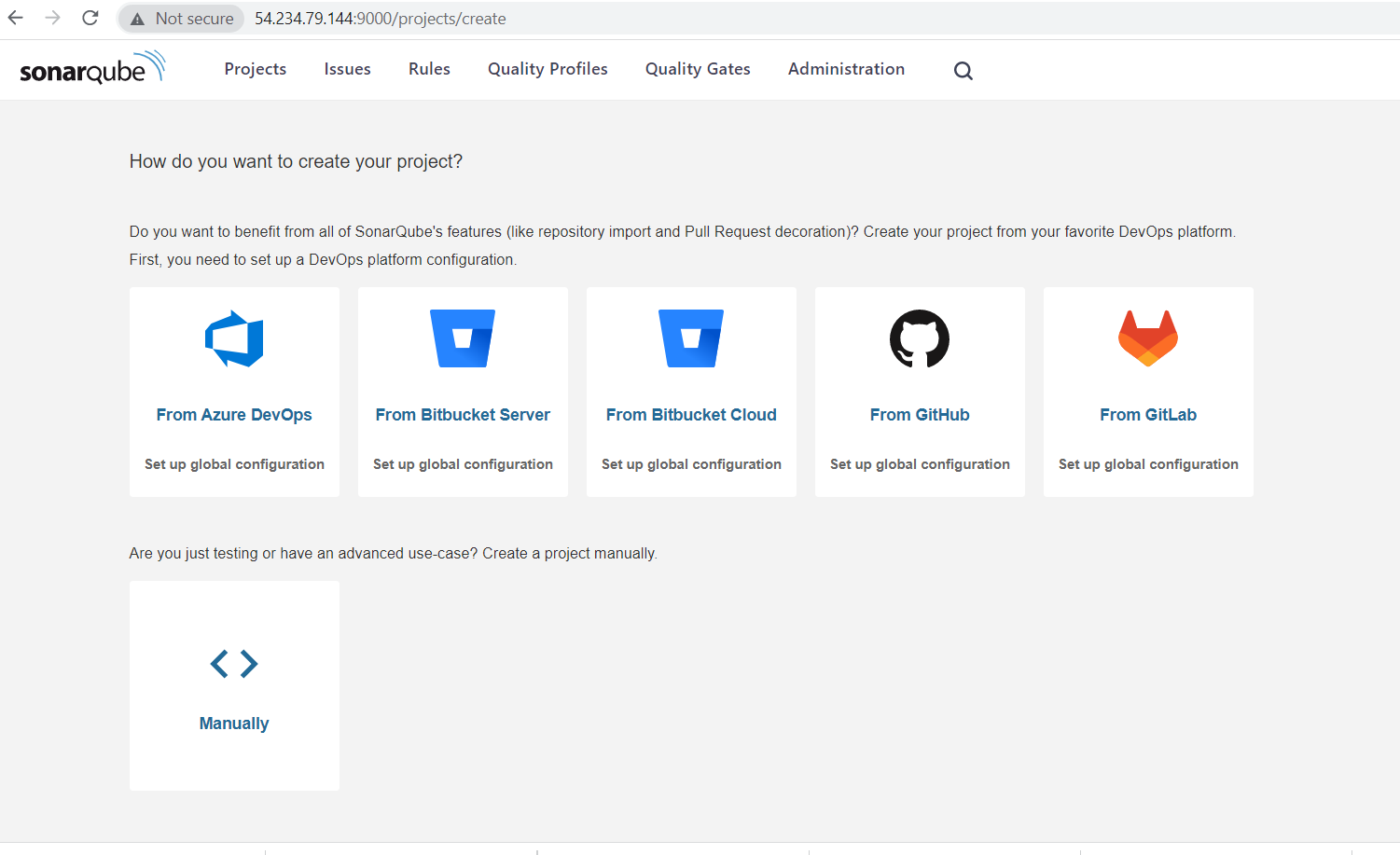
Task: Reload the page with the refresh icon
Action: (x=90, y=18)
